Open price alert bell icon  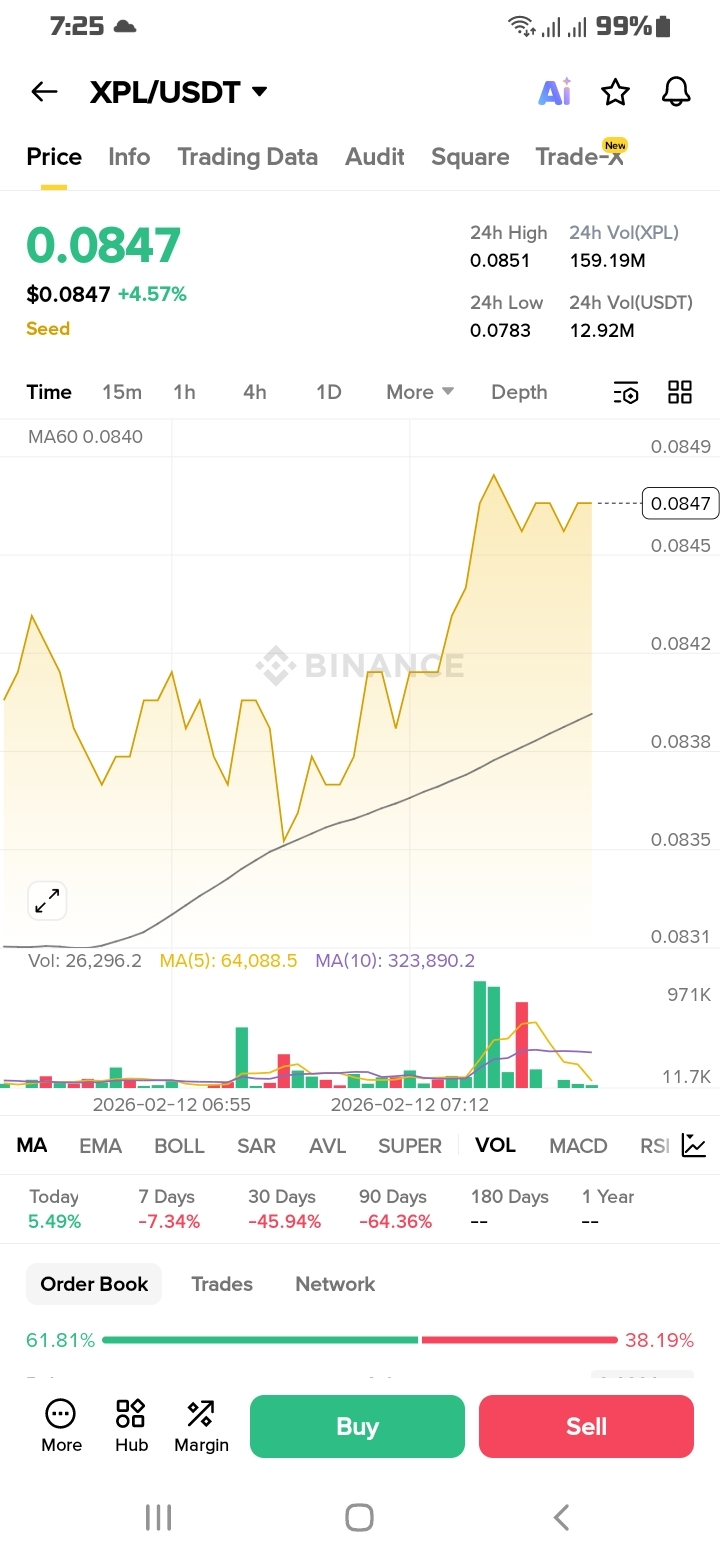(677, 92)
